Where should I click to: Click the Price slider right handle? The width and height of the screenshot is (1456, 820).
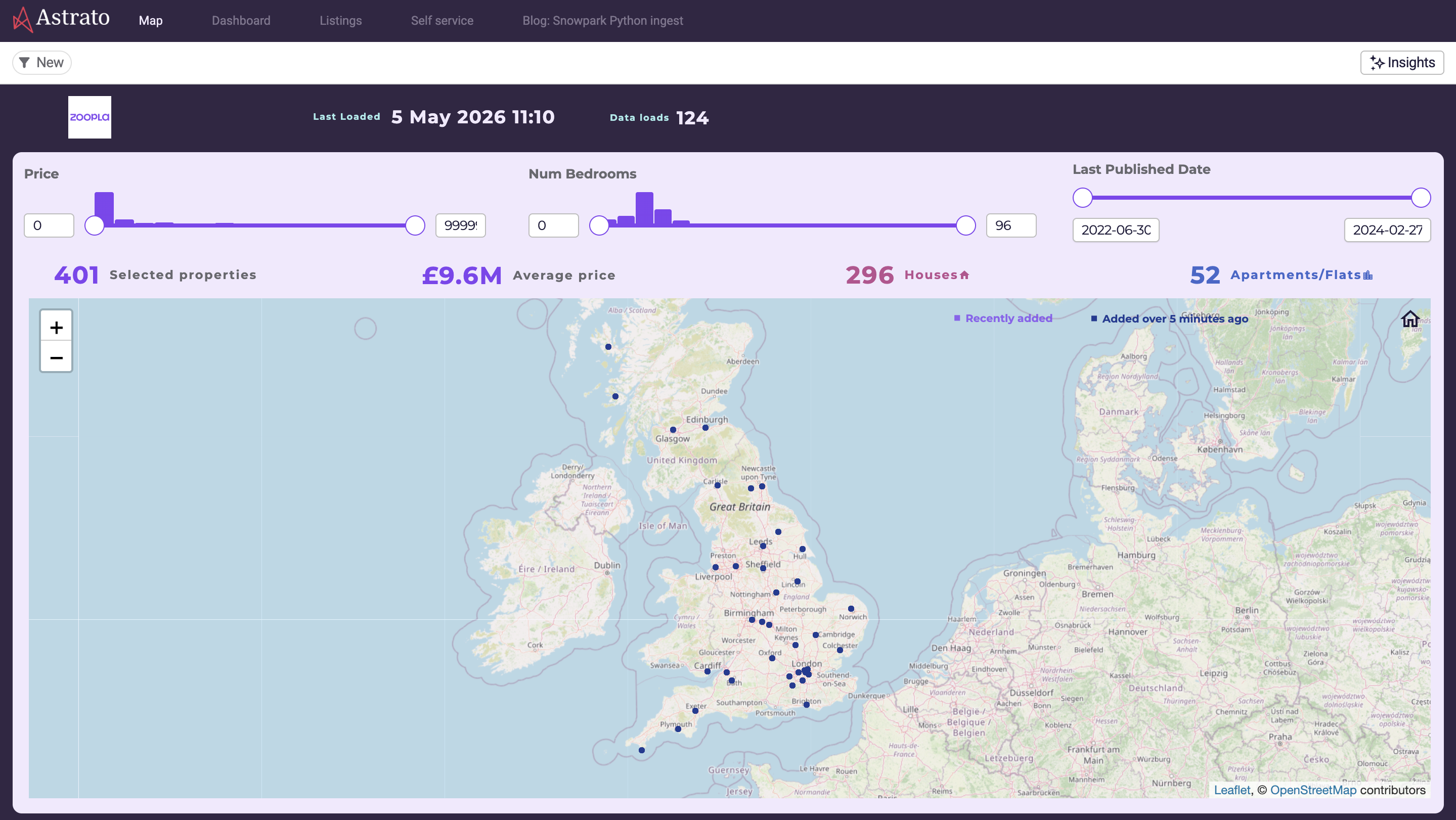415,225
